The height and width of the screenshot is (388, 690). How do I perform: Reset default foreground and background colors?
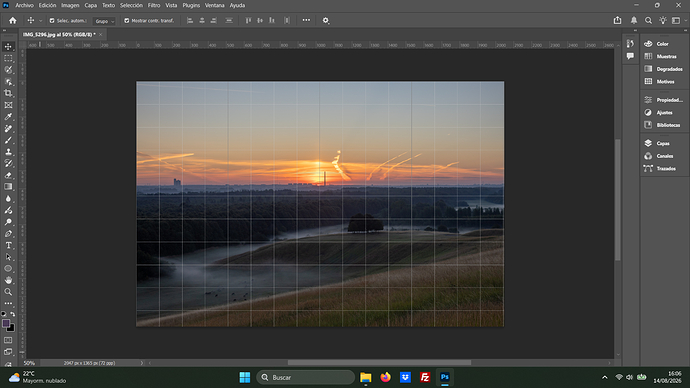click(x=4, y=314)
